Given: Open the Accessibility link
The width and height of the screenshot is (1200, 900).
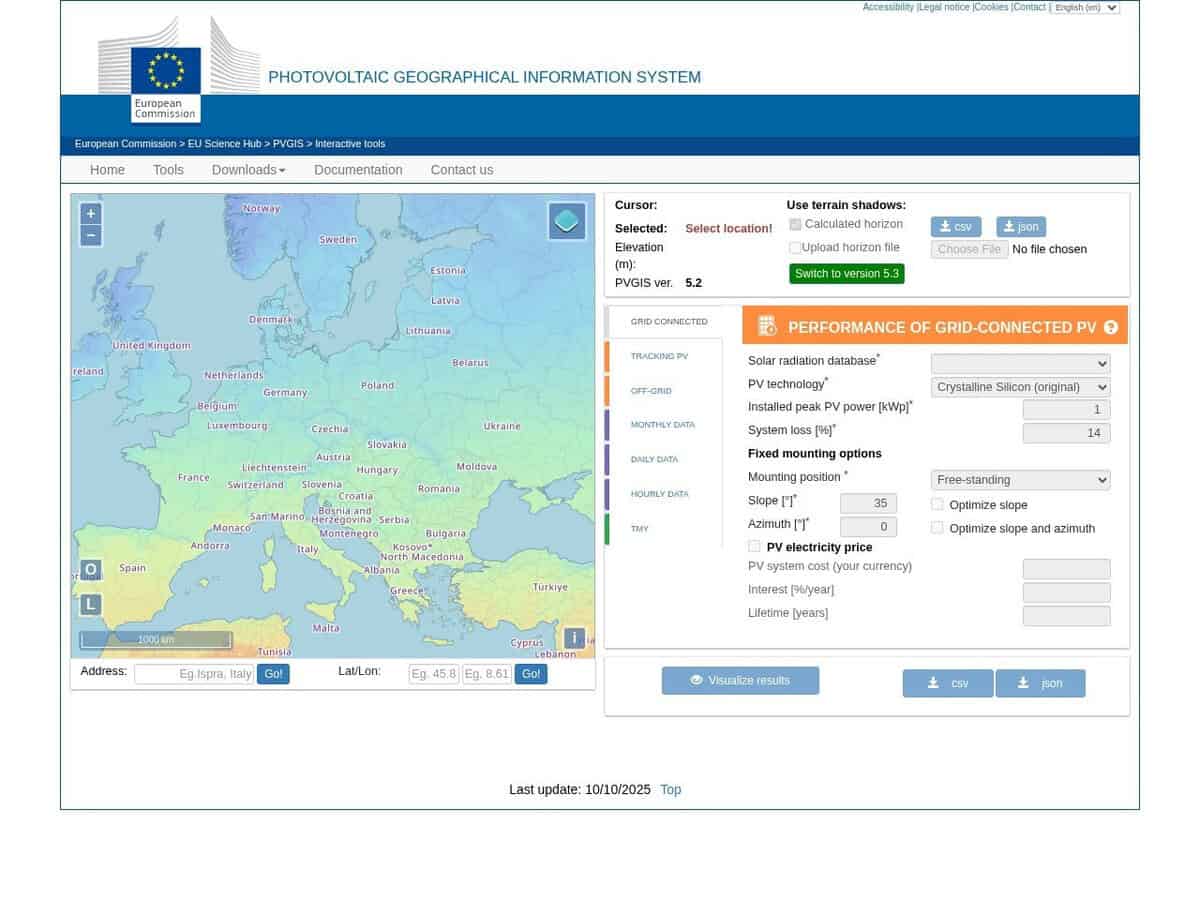Looking at the screenshot, I should (888, 7).
